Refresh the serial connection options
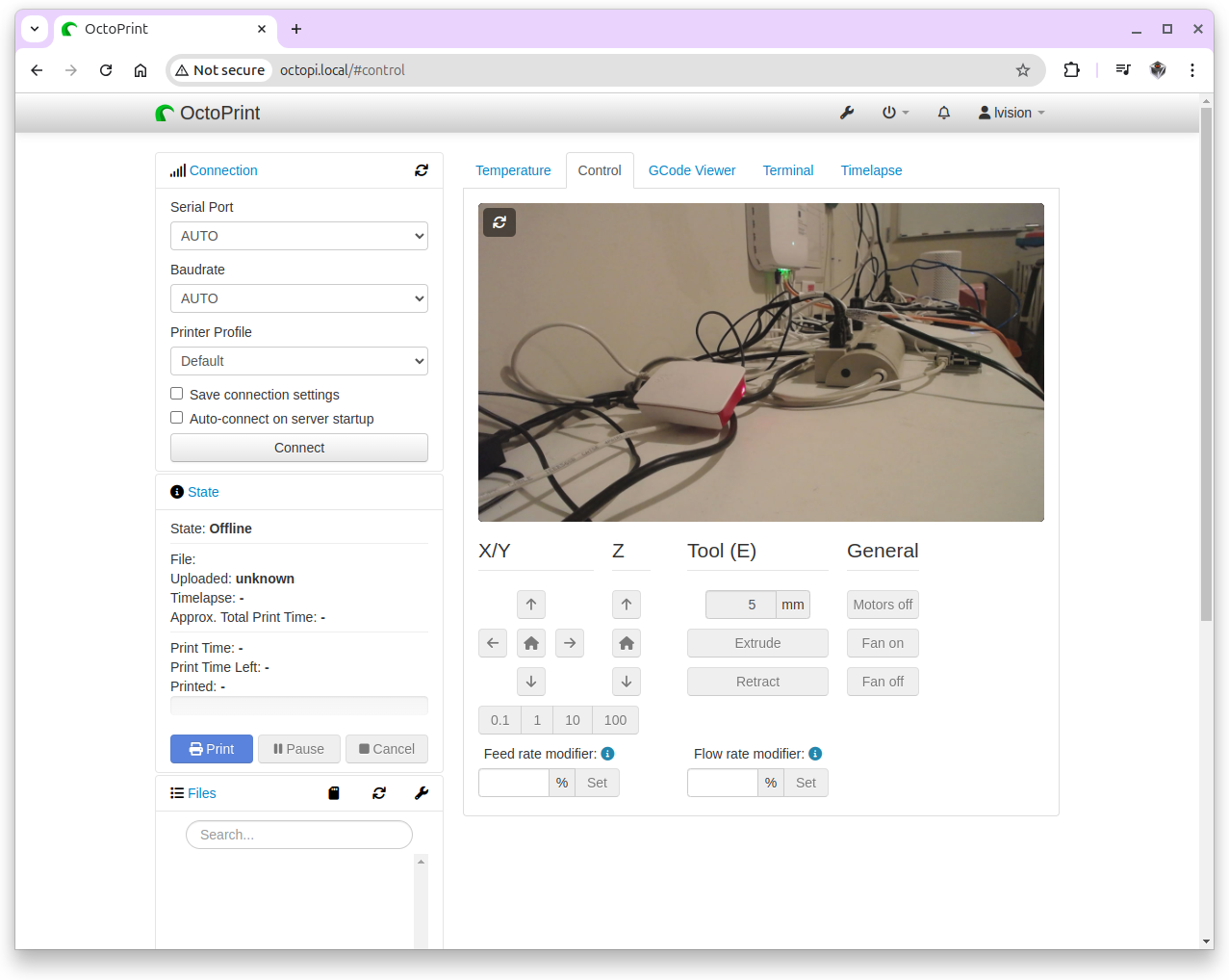1229x980 pixels. point(422,170)
